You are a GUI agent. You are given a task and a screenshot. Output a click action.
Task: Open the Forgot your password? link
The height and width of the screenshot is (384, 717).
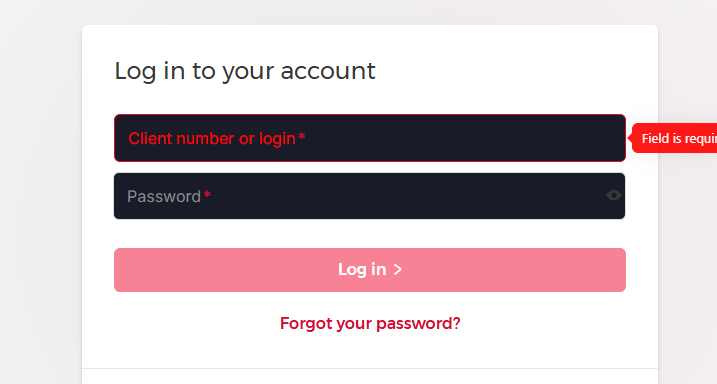370,323
